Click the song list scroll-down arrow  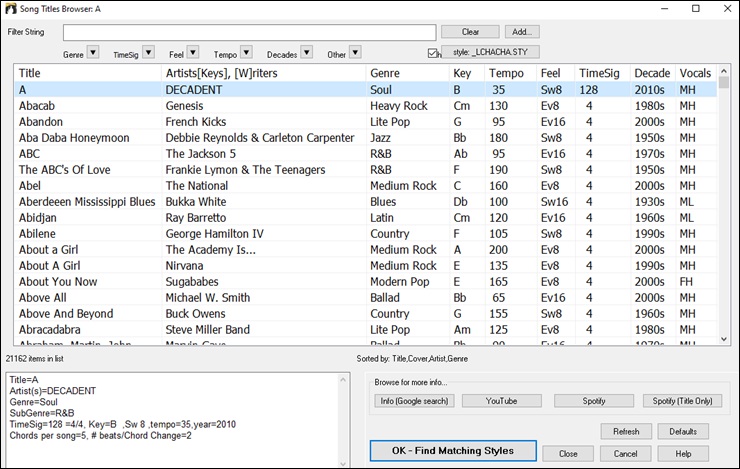click(724, 339)
